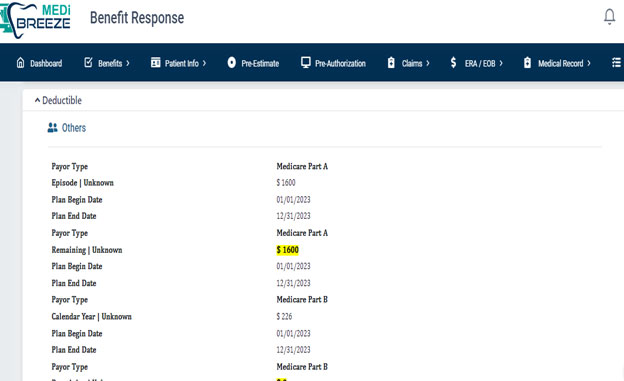Select the Episode $ 1600 value

click(x=286, y=183)
